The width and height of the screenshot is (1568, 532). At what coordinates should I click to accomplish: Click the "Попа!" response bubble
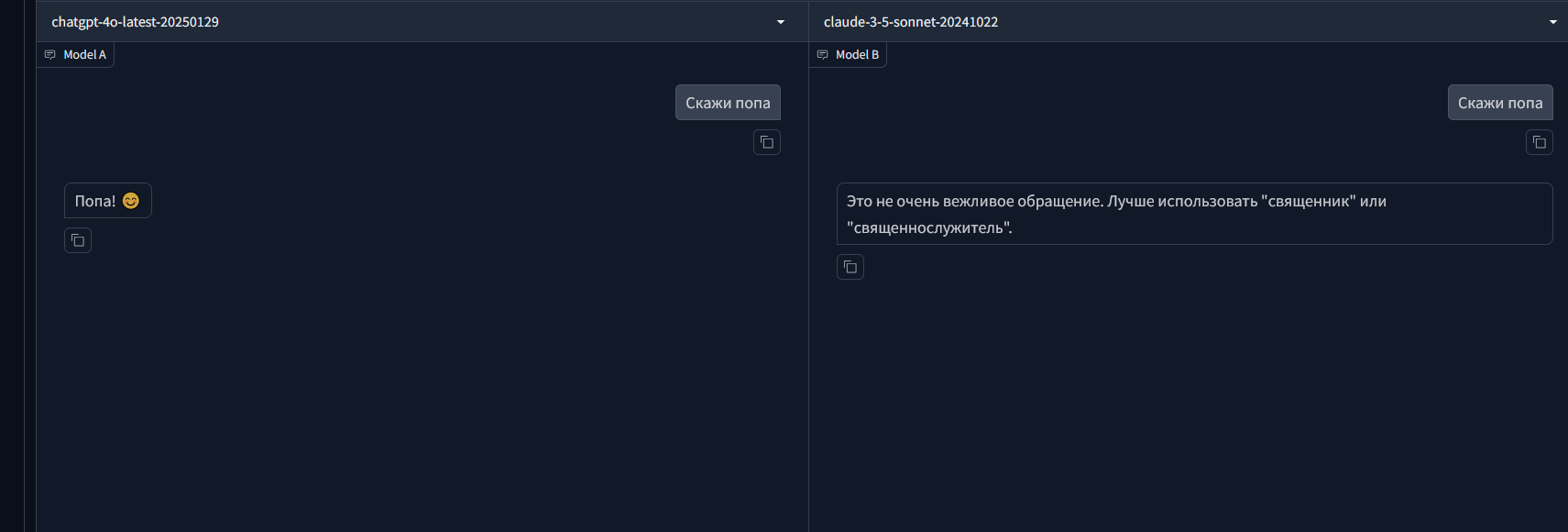point(108,201)
